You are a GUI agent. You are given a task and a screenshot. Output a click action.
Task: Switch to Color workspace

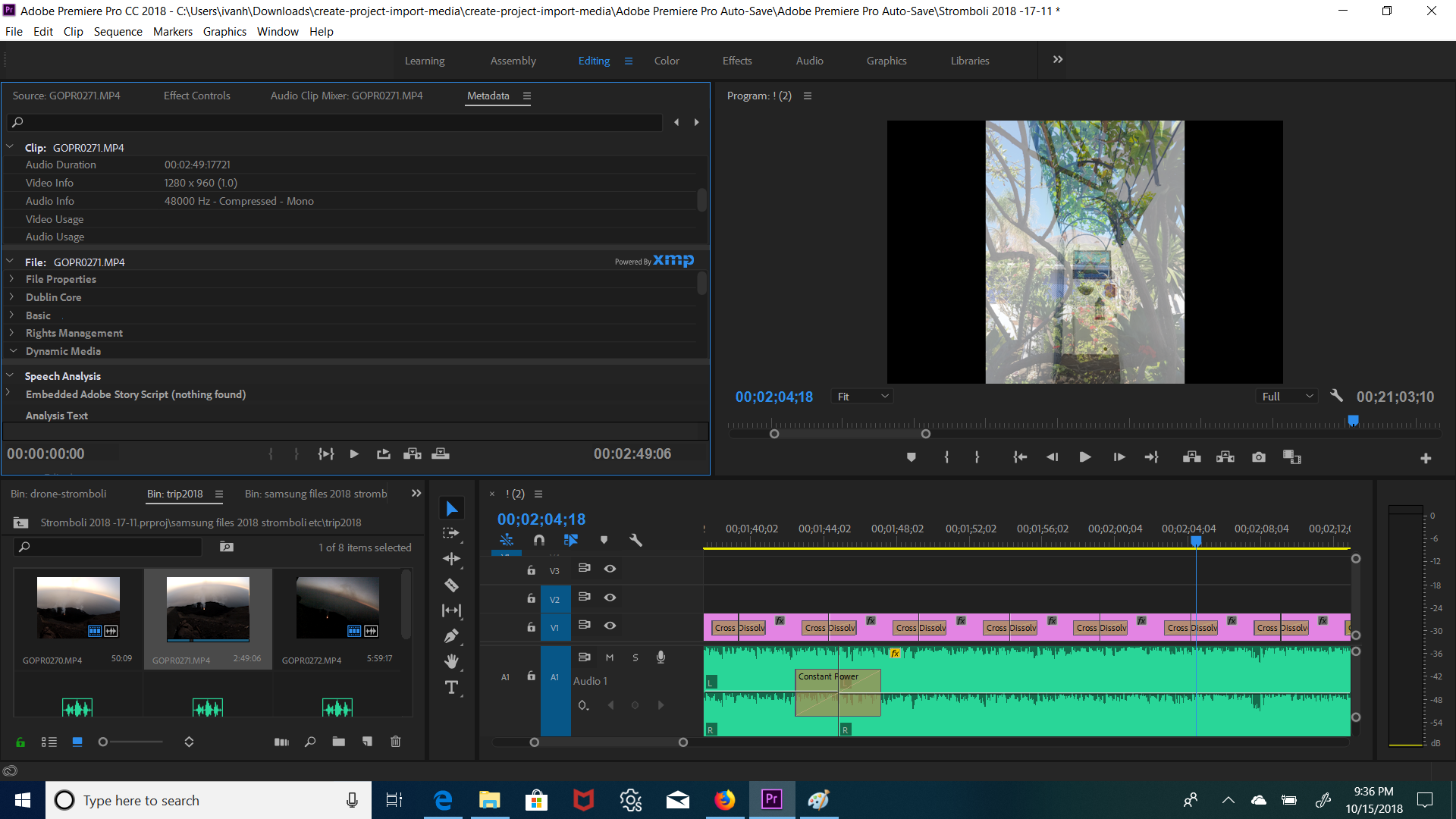coord(667,61)
